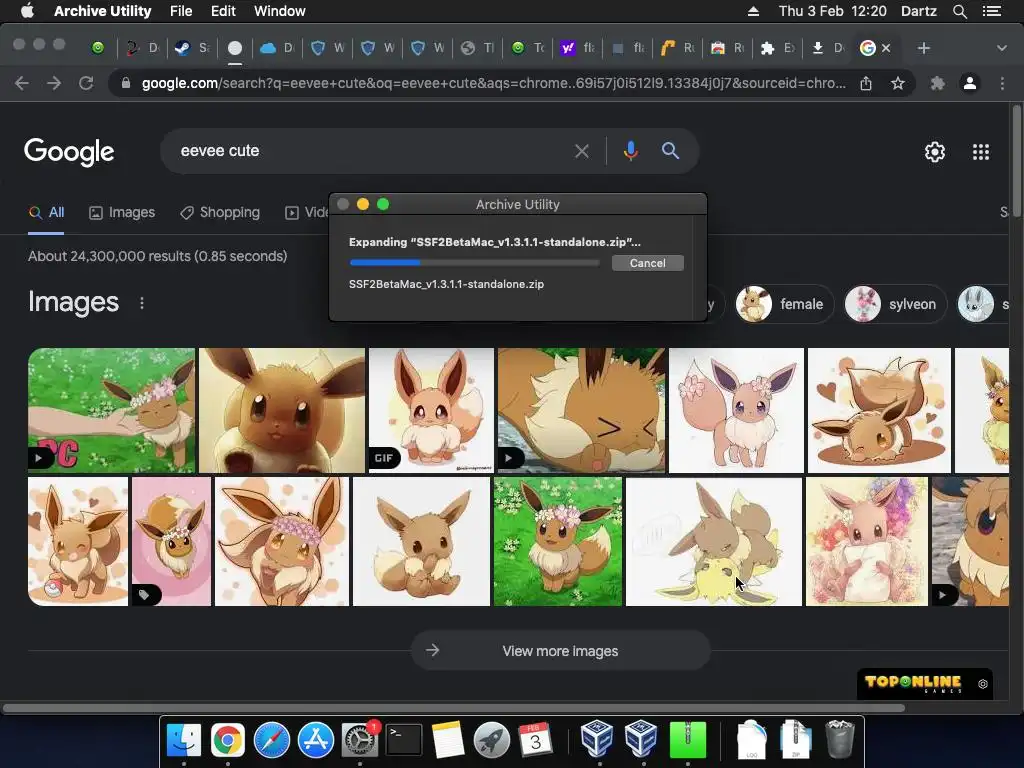Click the Google logo
This screenshot has height=768, width=1024.
[x=69, y=152]
